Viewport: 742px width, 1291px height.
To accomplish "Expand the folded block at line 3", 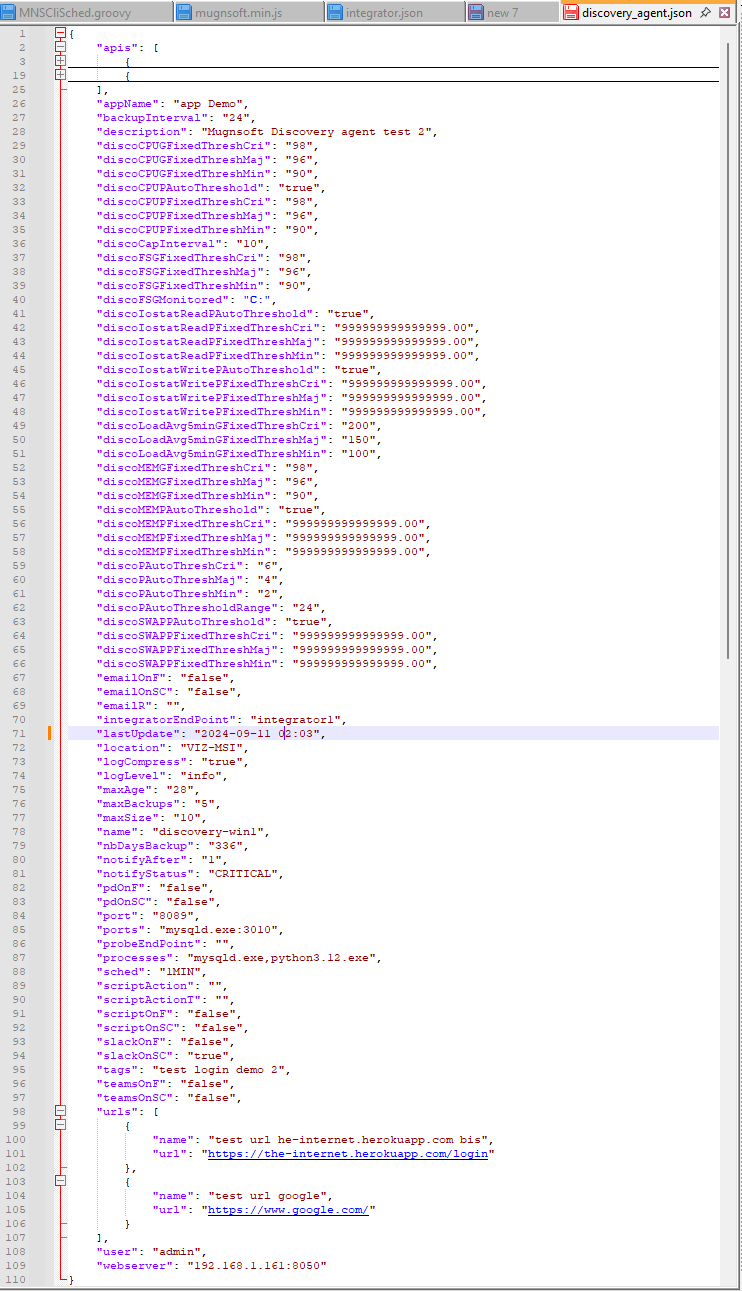I will click(x=61, y=61).
